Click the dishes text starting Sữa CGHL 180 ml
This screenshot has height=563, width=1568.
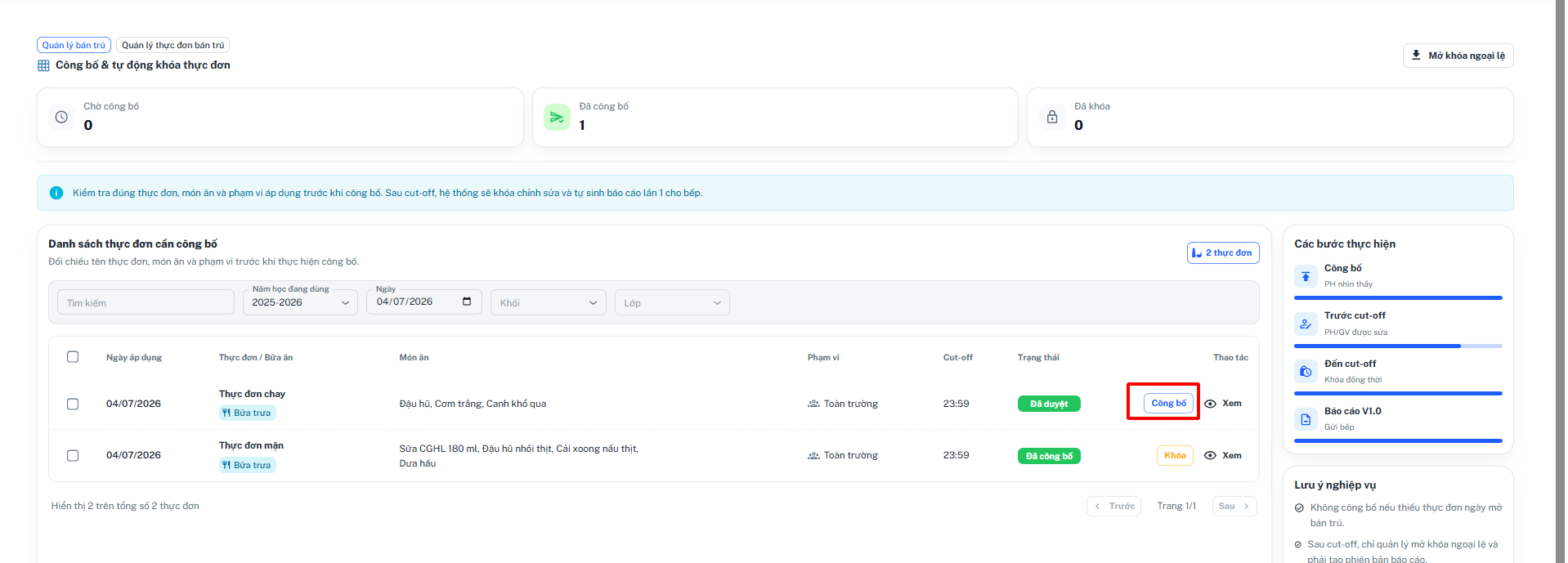click(x=519, y=456)
